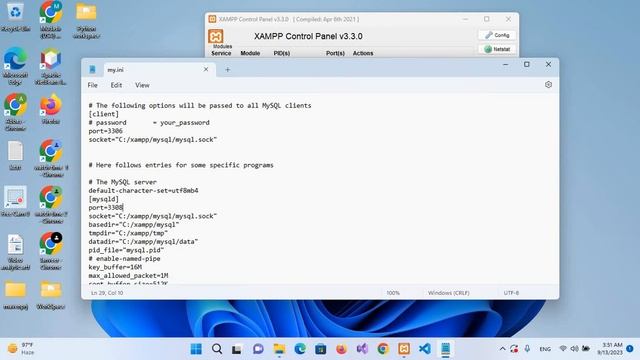Open the View menu in Notepad
640x360 pixels.
[142, 85]
